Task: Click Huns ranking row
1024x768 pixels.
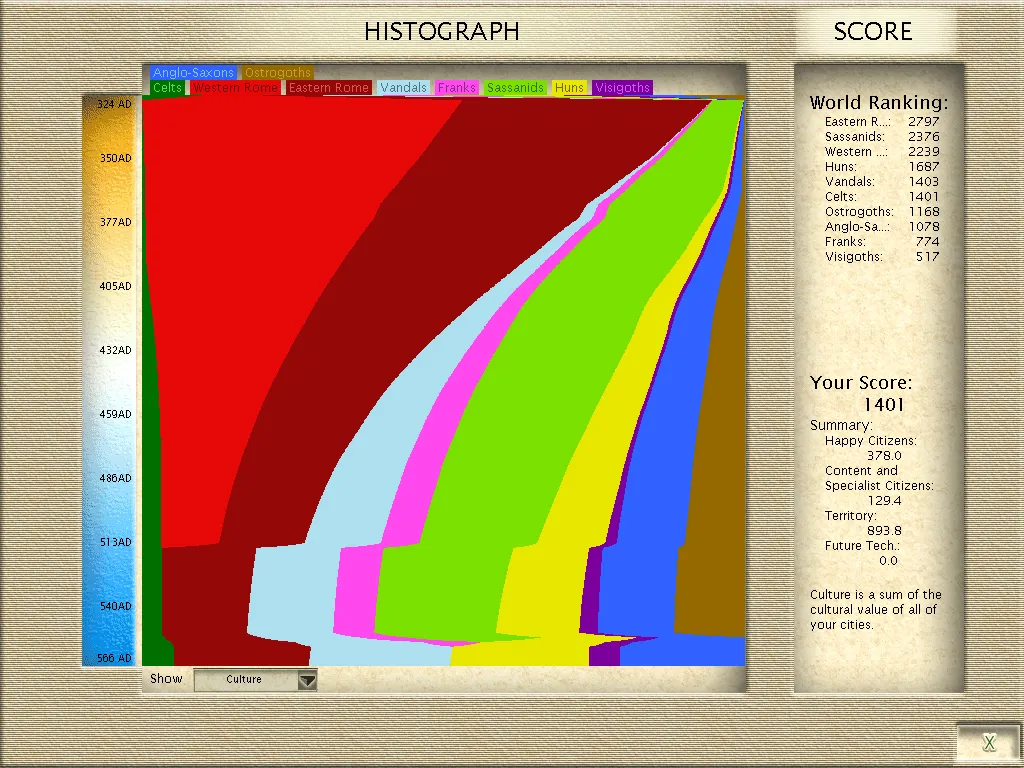Action: tap(882, 167)
